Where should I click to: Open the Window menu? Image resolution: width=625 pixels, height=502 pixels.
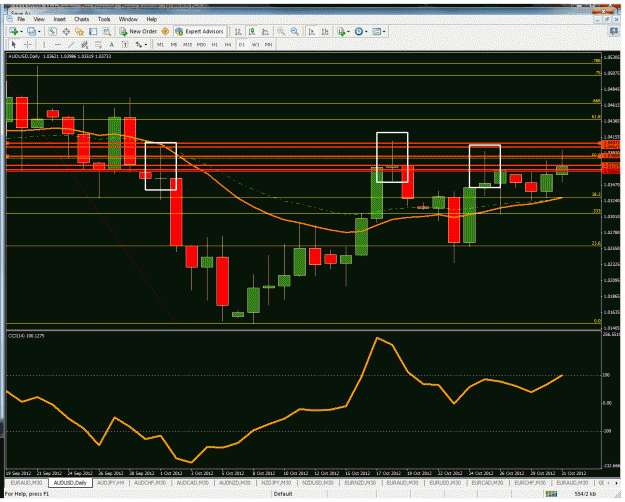point(128,19)
